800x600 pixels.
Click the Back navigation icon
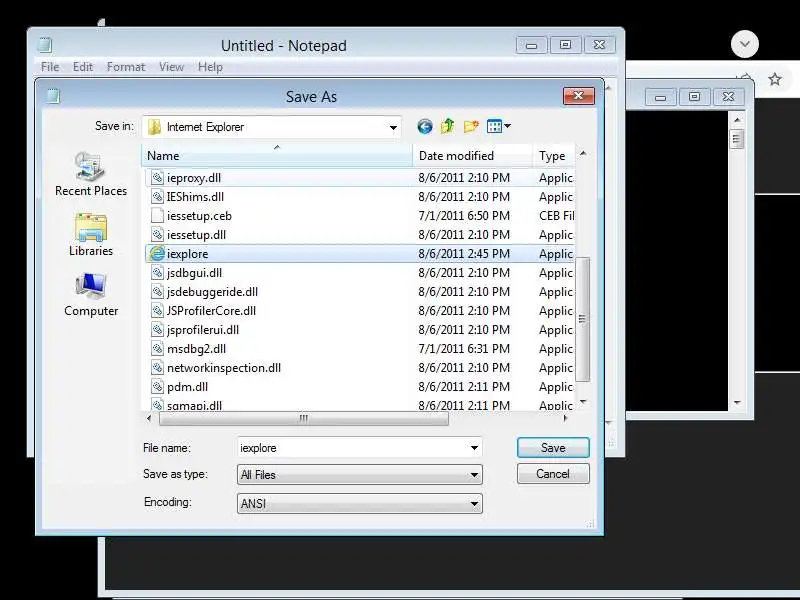[424, 126]
